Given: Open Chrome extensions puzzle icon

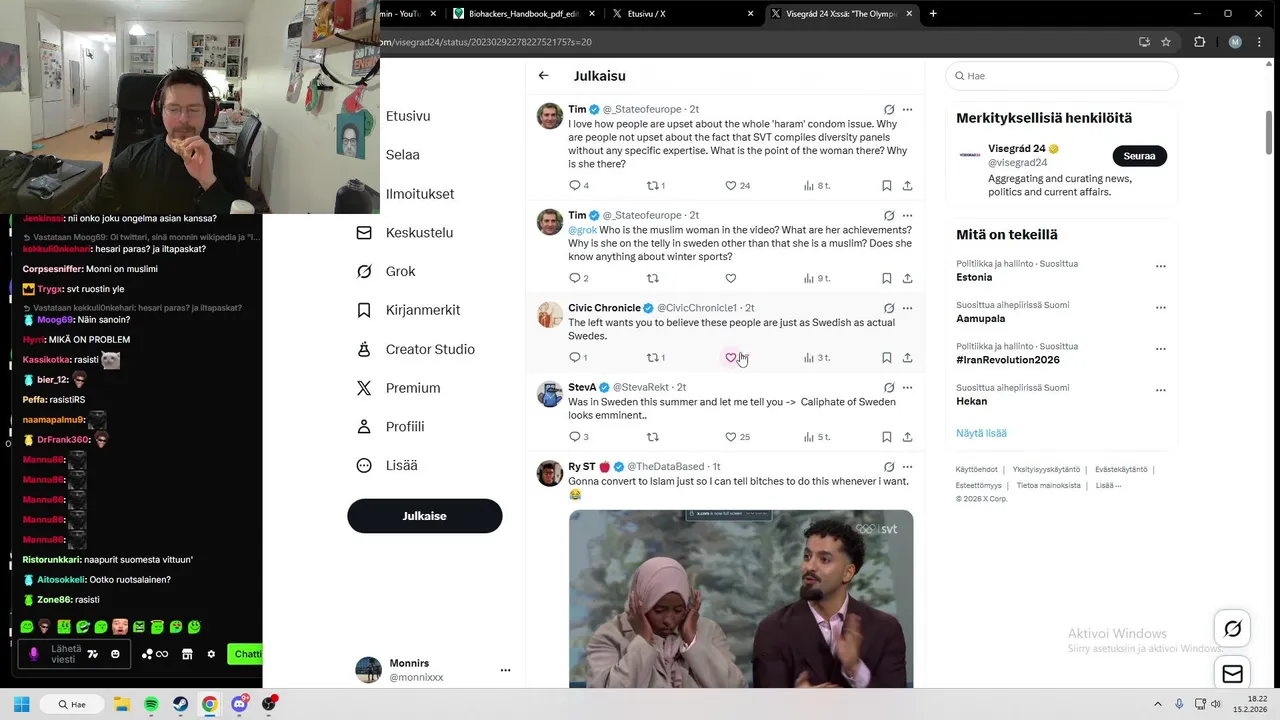Looking at the screenshot, I should coord(1200,42).
